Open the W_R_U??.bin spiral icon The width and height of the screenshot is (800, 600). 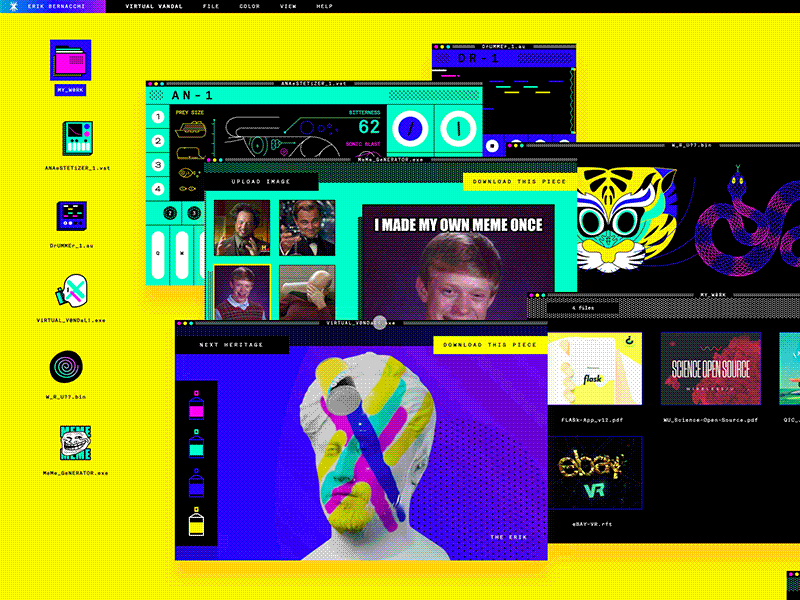[66, 366]
